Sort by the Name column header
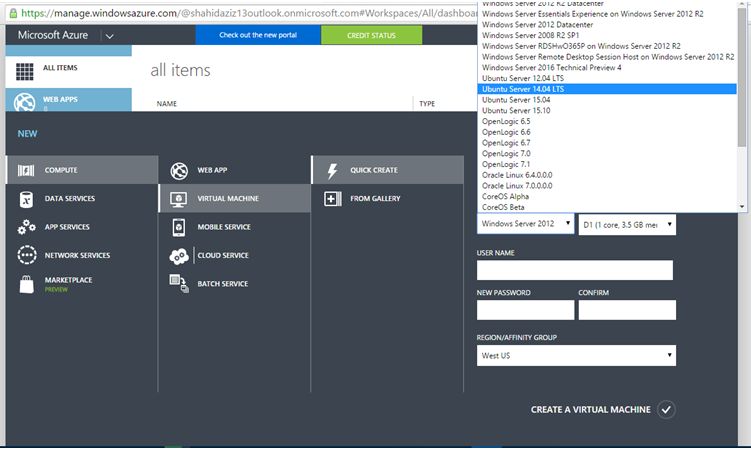Viewport: 751px width, 450px height. click(x=167, y=103)
